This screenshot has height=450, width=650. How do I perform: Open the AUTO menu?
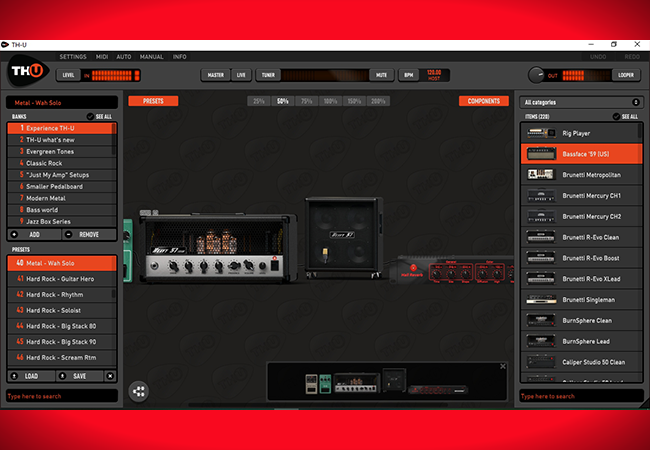(x=124, y=57)
